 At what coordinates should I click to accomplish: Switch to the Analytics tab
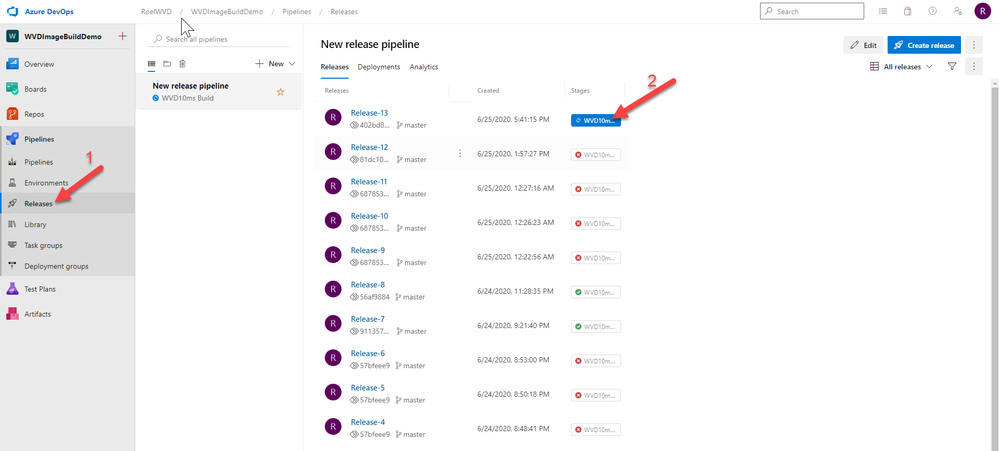pos(424,67)
